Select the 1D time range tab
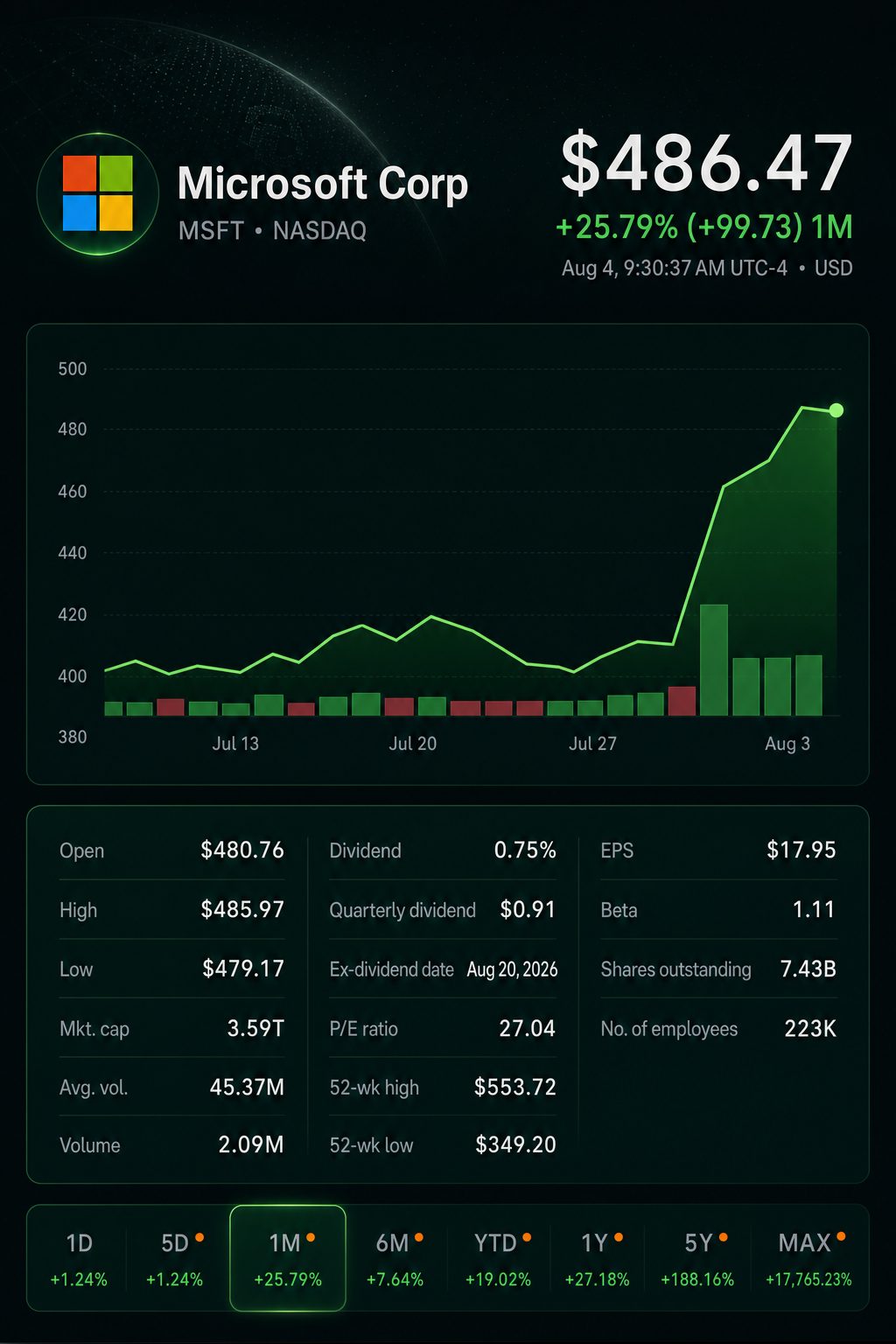This screenshot has width=896, height=1344. [79, 1259]
